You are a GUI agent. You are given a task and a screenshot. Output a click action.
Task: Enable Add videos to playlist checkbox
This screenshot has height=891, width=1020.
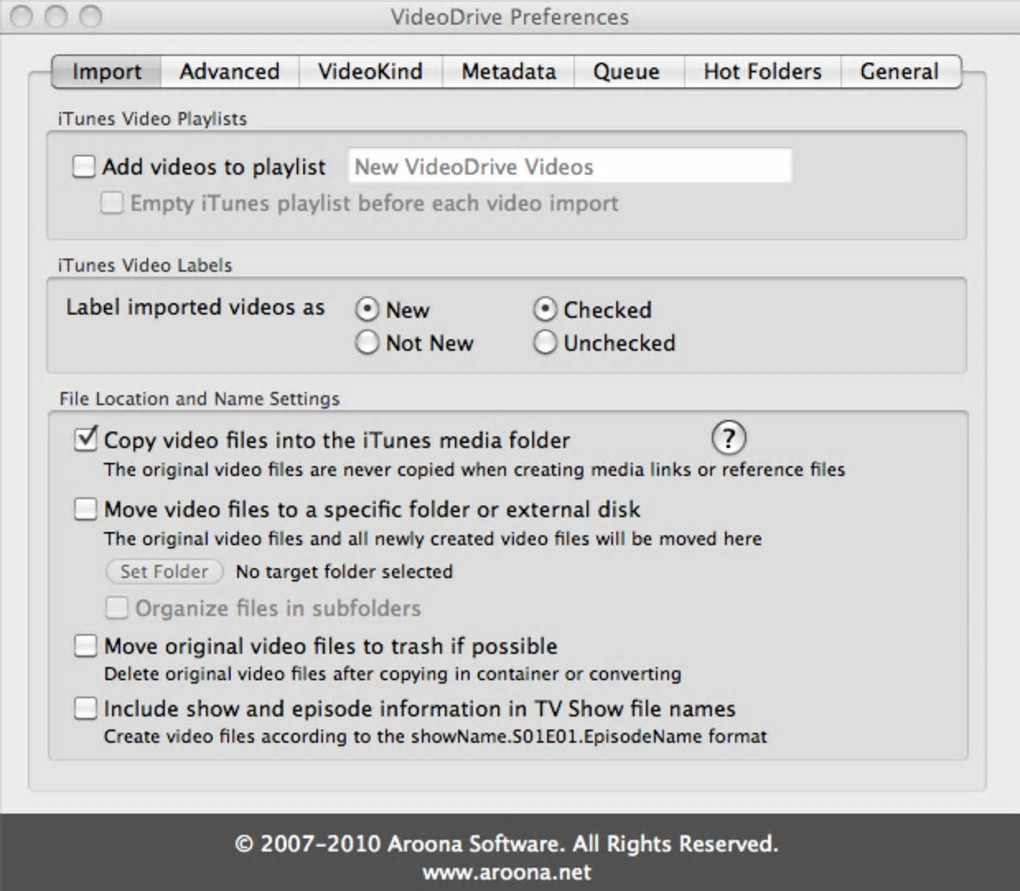point(84,167)
